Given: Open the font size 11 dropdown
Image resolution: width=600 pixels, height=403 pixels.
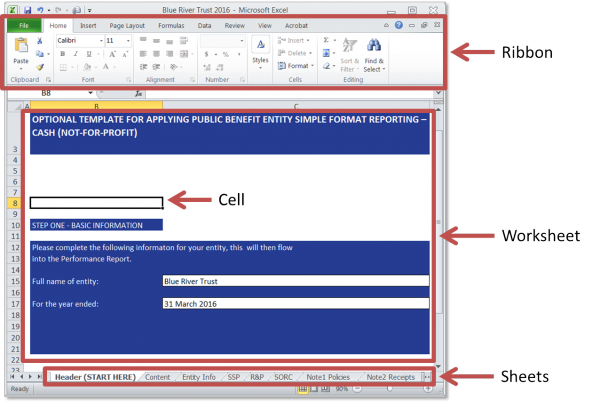Looking at the screenshot, I should pos(128,41).
